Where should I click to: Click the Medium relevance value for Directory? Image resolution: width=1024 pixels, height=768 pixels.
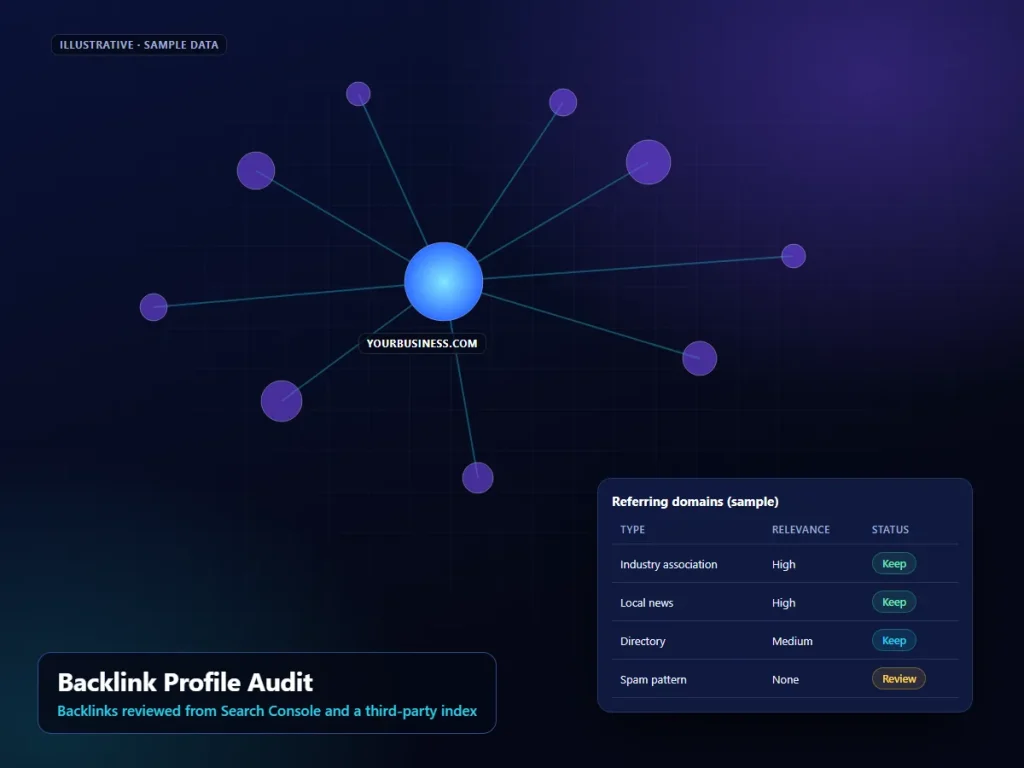click(792, 641)
